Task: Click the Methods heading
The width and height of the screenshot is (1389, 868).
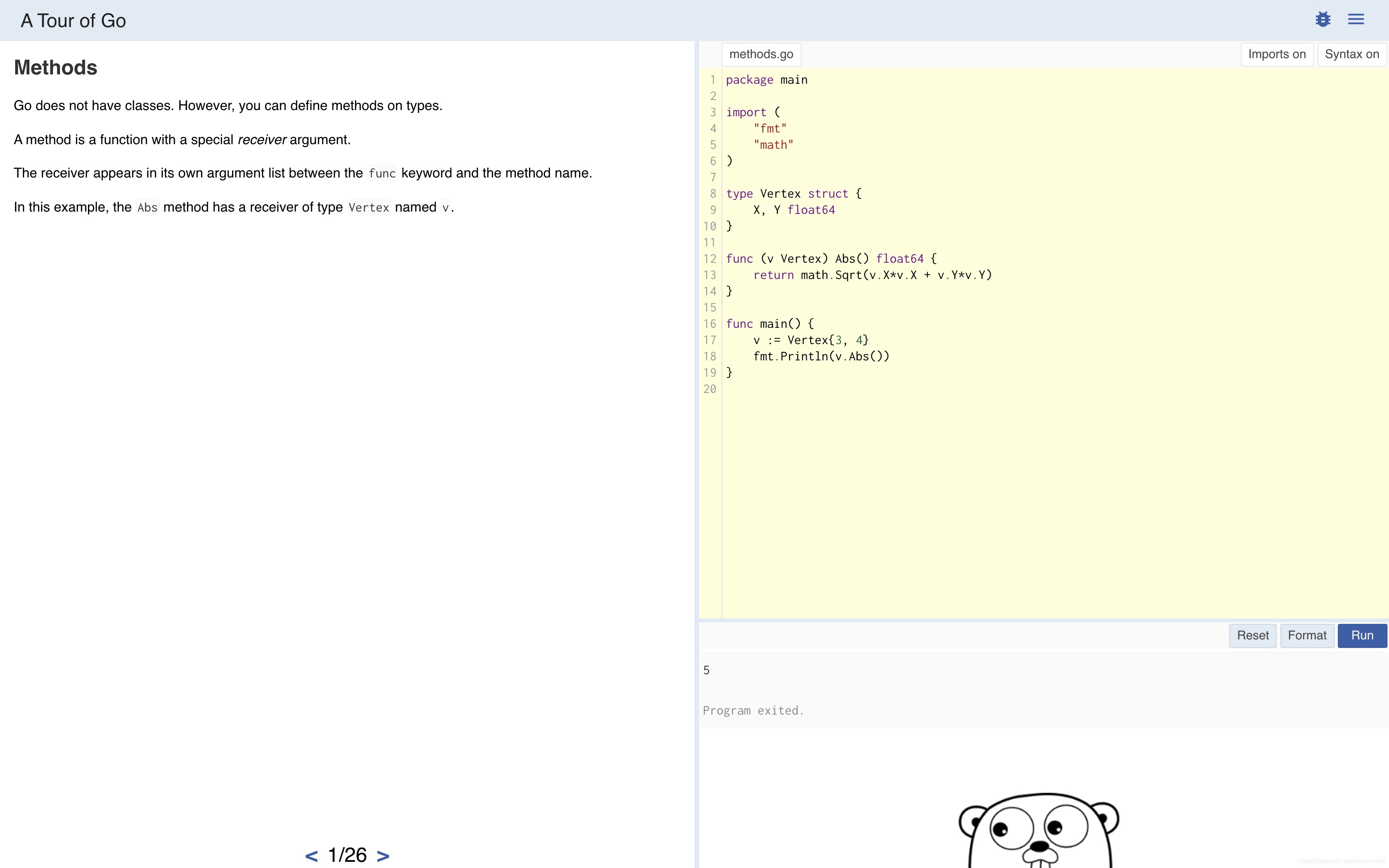Action: pos(56,68)
